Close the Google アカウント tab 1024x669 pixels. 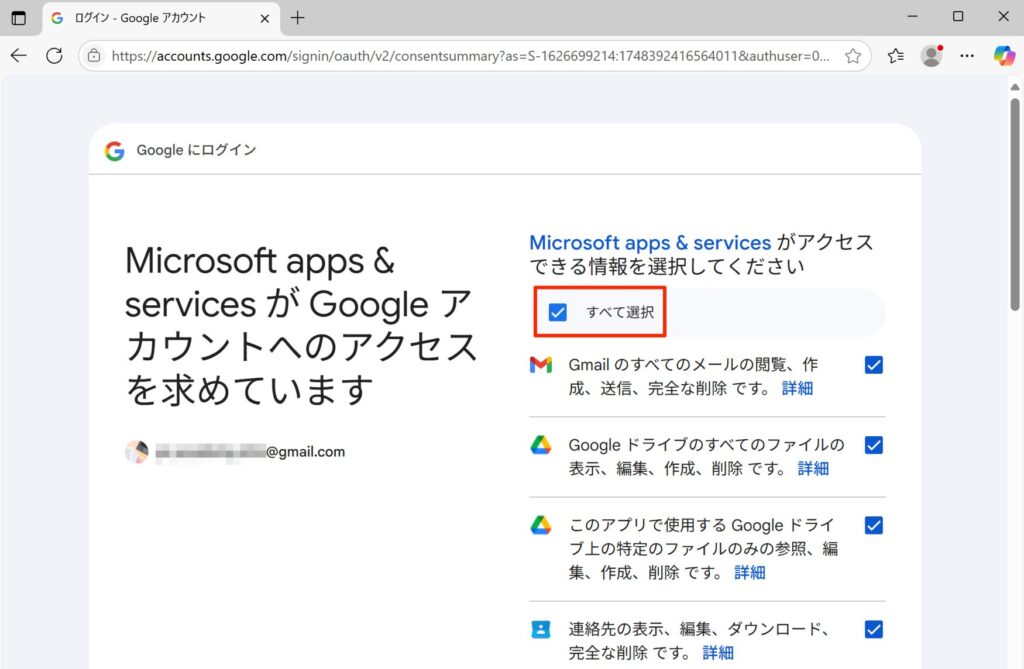[264, 18]
